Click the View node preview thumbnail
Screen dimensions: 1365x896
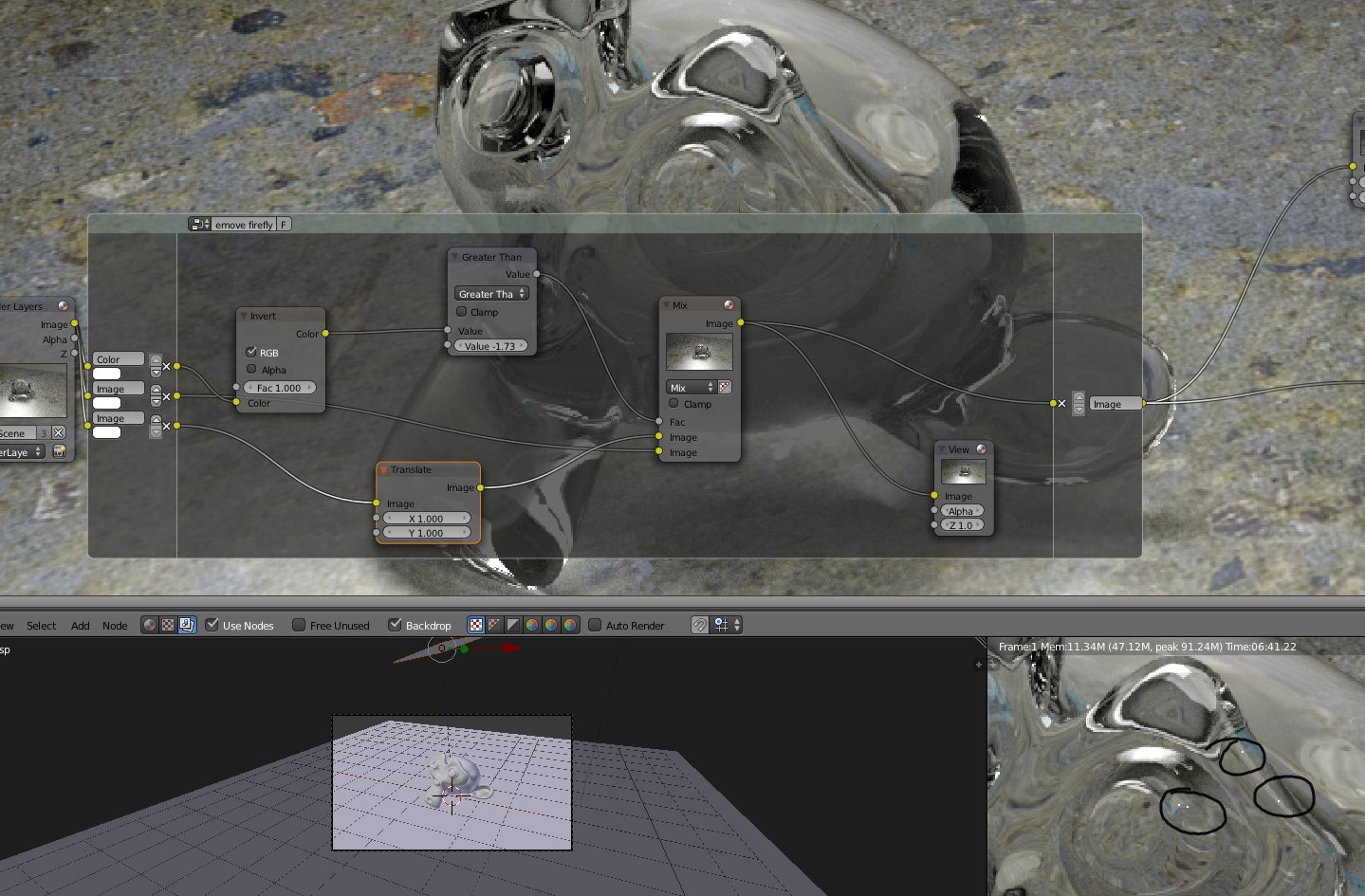click(x=964, y=471)
